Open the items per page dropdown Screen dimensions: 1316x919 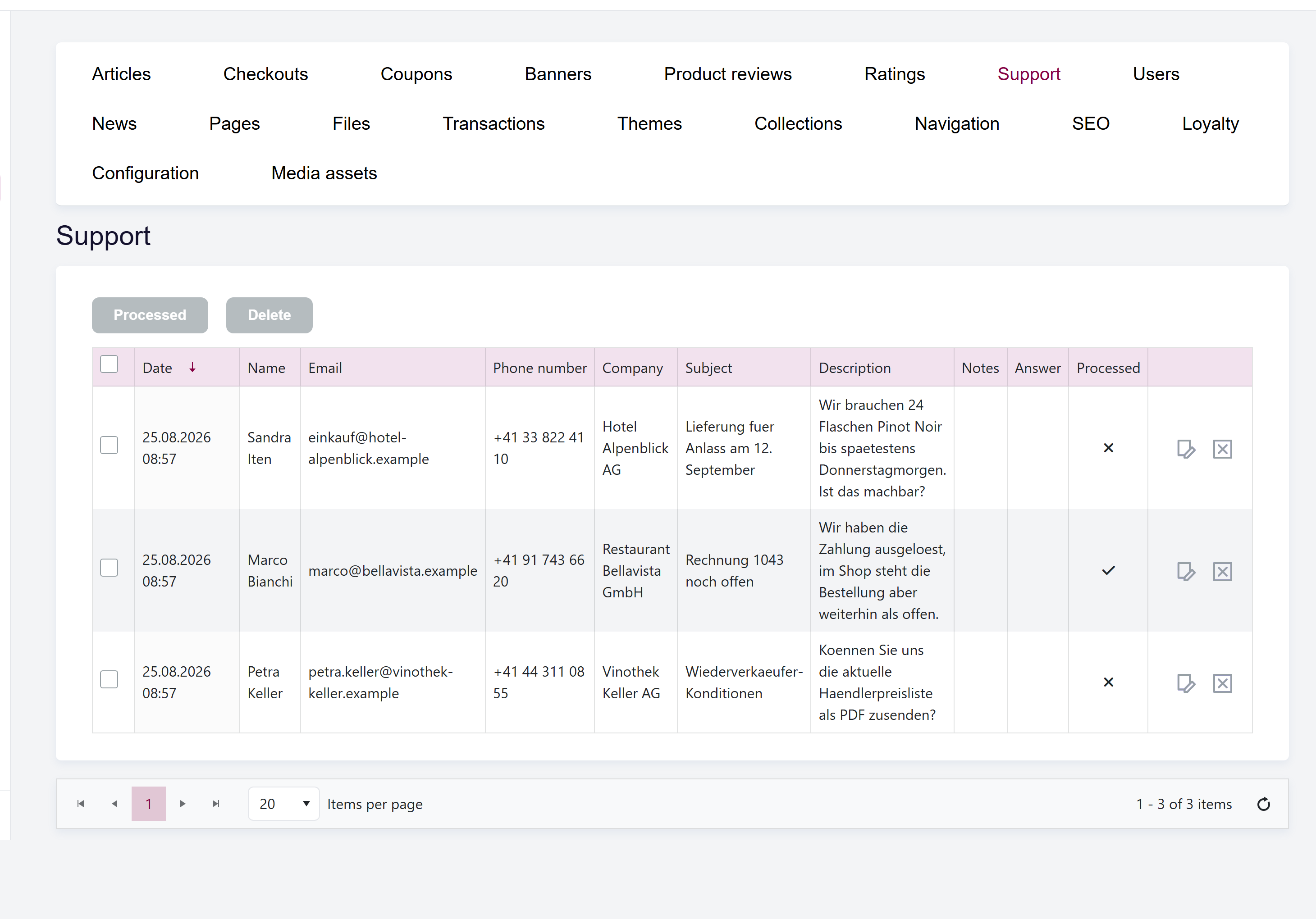(x=284, y=804)
